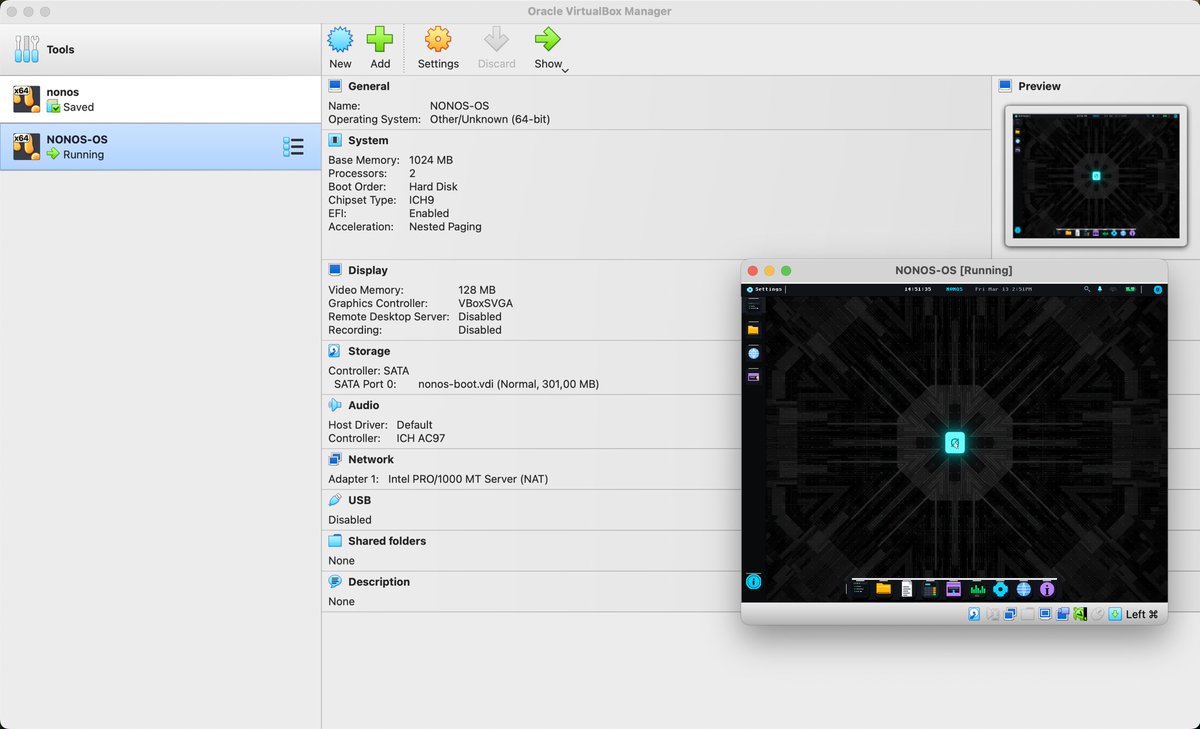This screenshot has height=729, width=1200.
Task: Open the globe browser icon in guest sidebar
Action: (x=753, y=353)
